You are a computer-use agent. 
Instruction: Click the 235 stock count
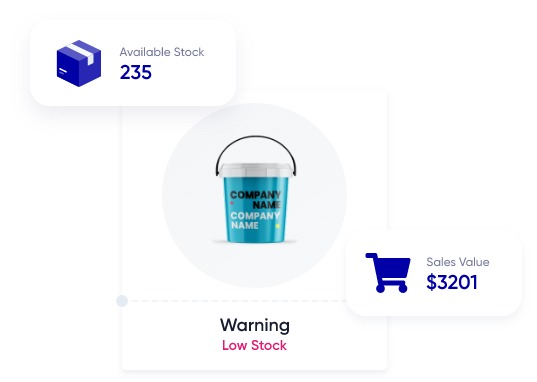[x=136, y=72]
